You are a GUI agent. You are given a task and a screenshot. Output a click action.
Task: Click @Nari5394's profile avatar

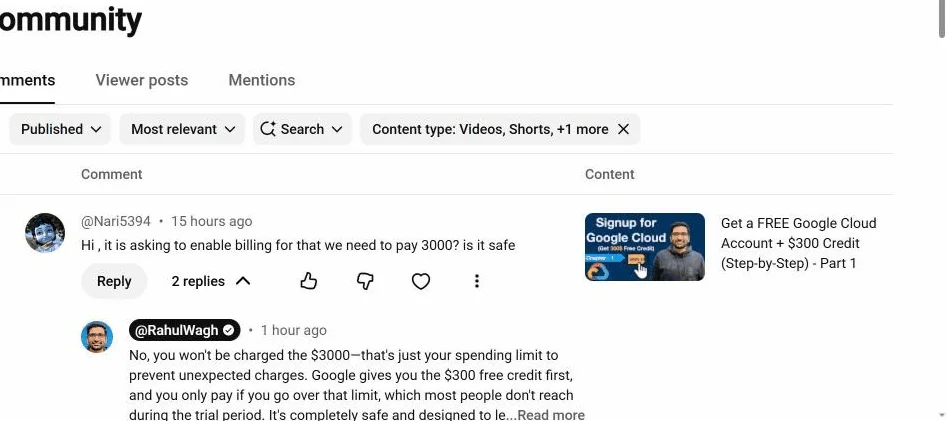click(x=45, y=233)
